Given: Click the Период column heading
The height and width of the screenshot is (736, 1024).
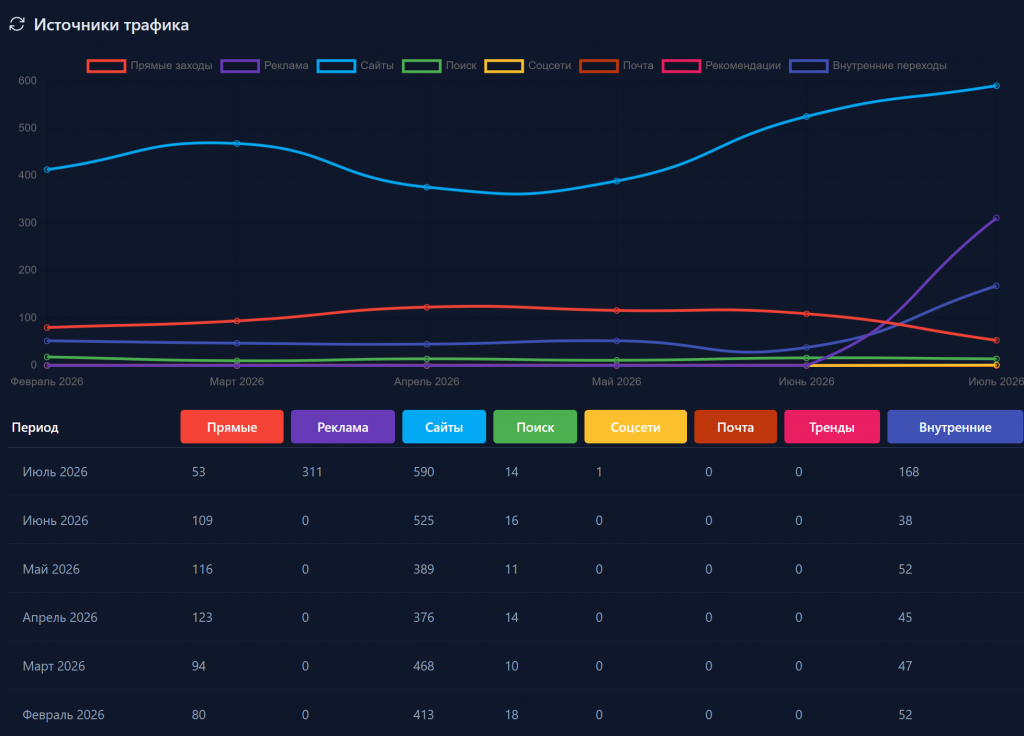Looking at the screenshot, I should 35,428.
